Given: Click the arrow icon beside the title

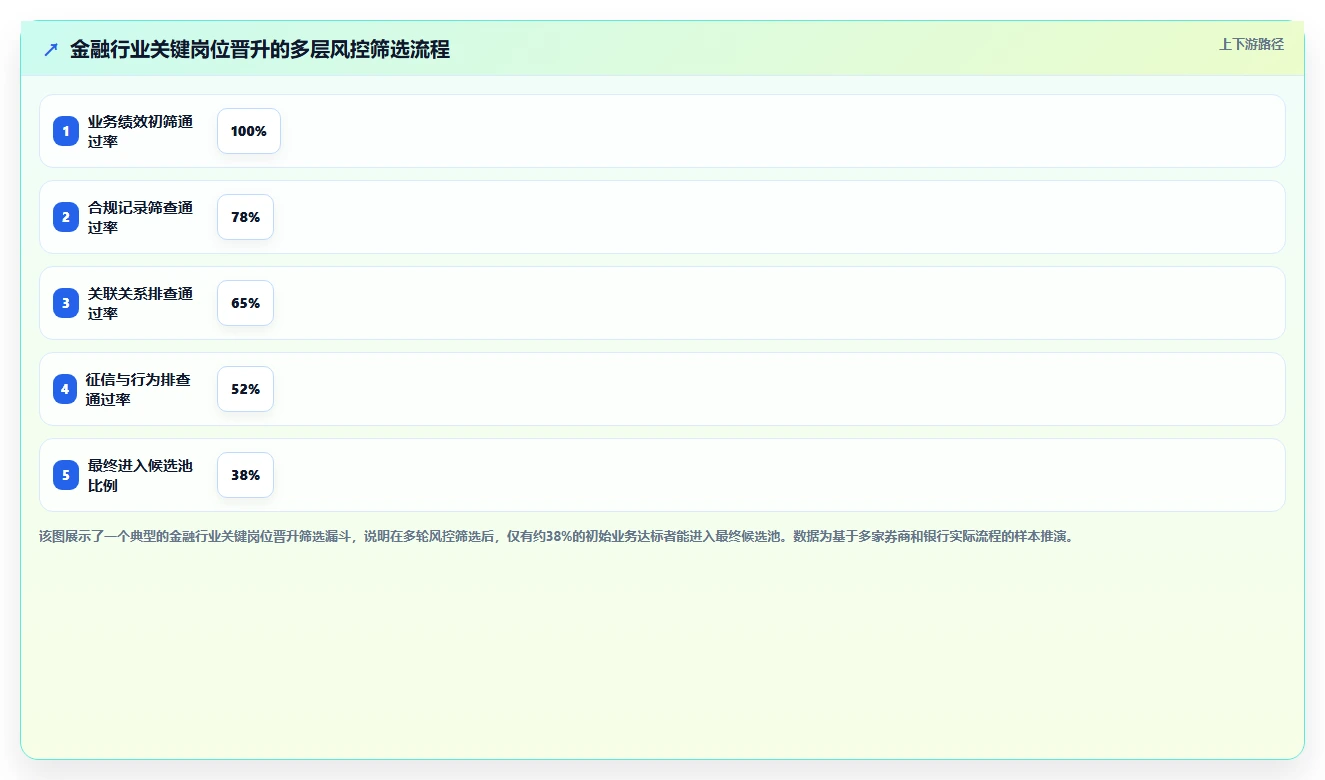Looking at the screenshot, I should [x=51, y=49].
